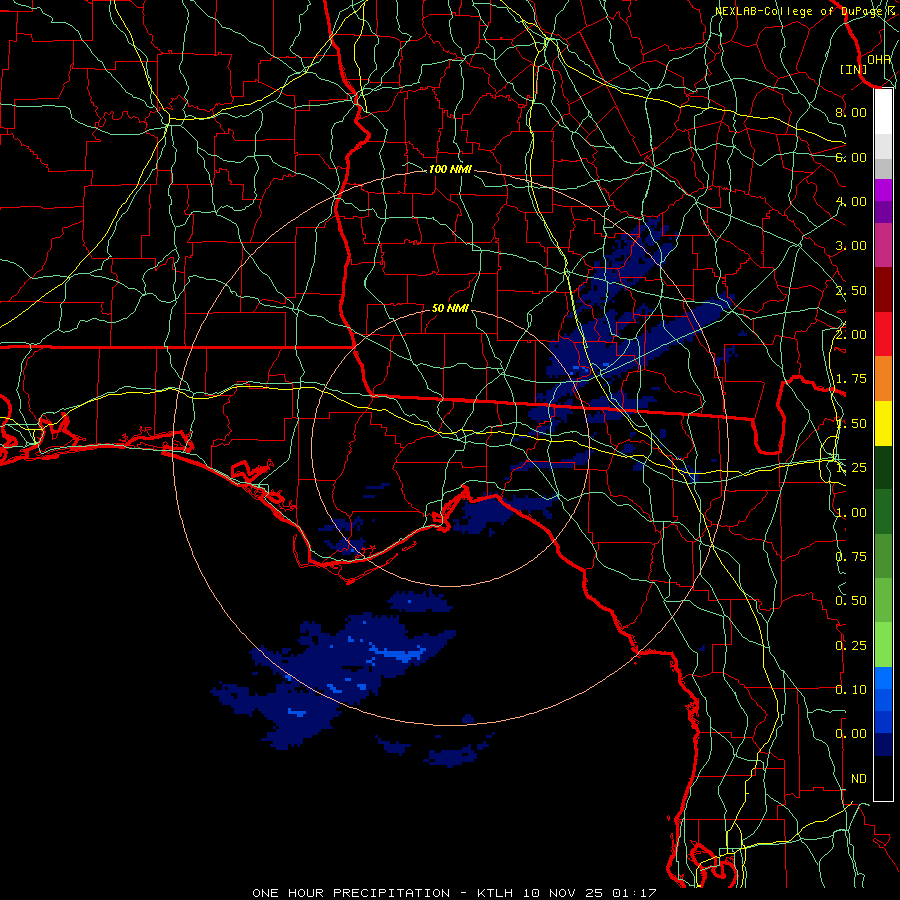This screenshot has height=900, width=900.
Task: Select the black ND legend swatch
Action: point(883,778)
